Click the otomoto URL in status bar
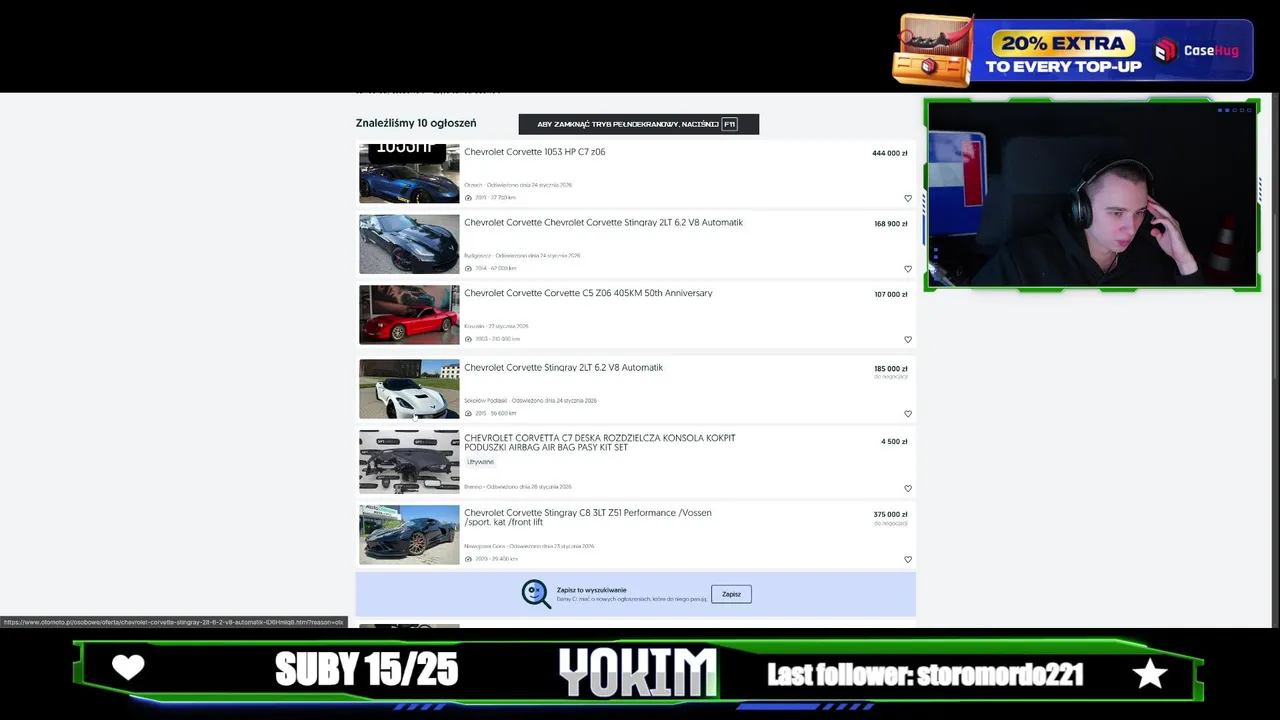1280x720 pixels. [173, 622]
